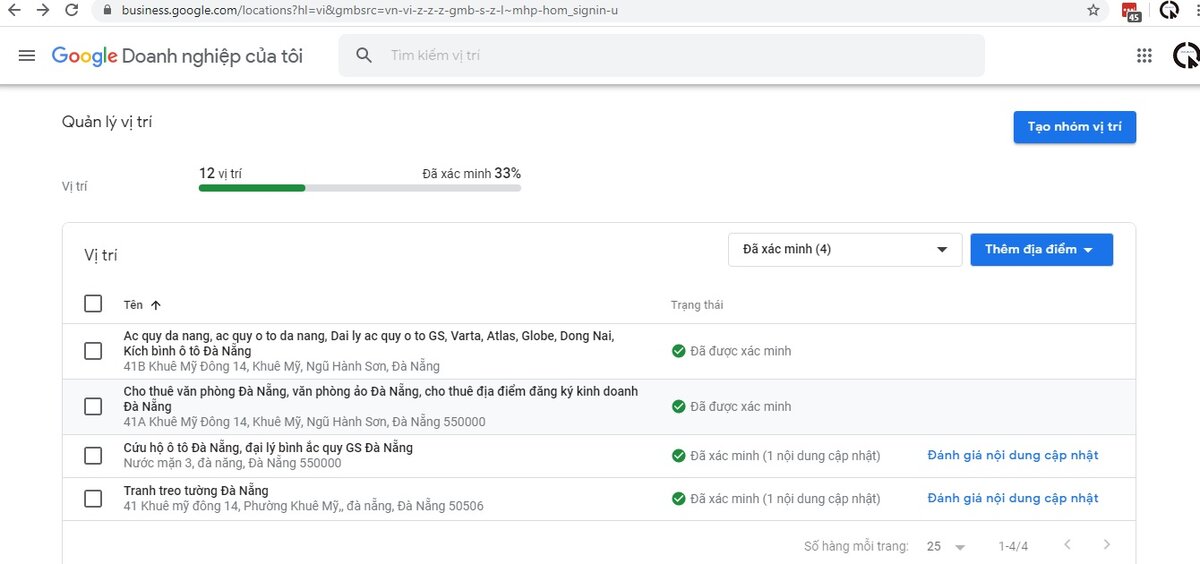Viewport: 1200px width, 564px height.
Task: Open the hamburger main menu
Action: (x=27, y=56)
